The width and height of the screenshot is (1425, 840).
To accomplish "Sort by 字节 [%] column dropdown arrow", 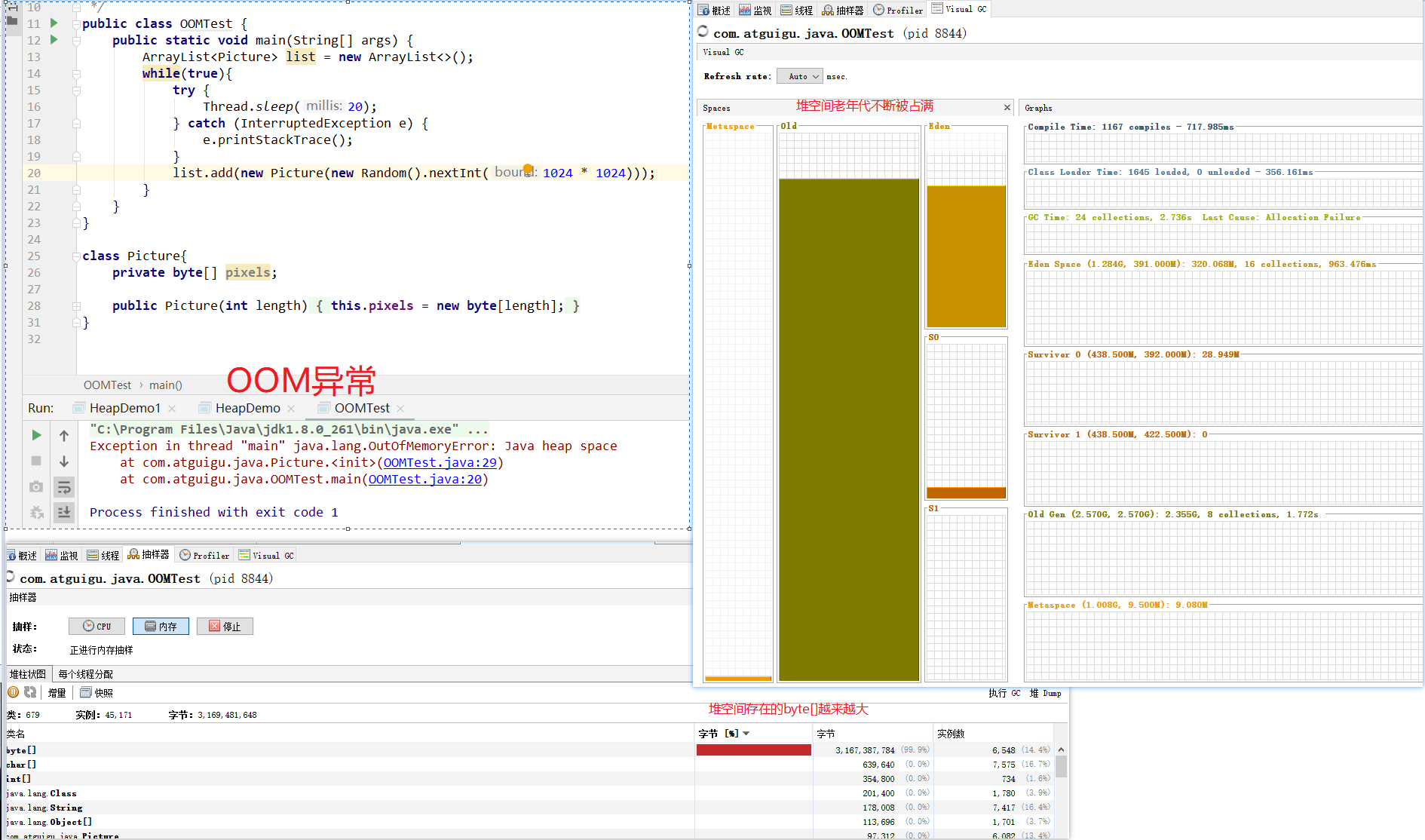I will (746, 733).
